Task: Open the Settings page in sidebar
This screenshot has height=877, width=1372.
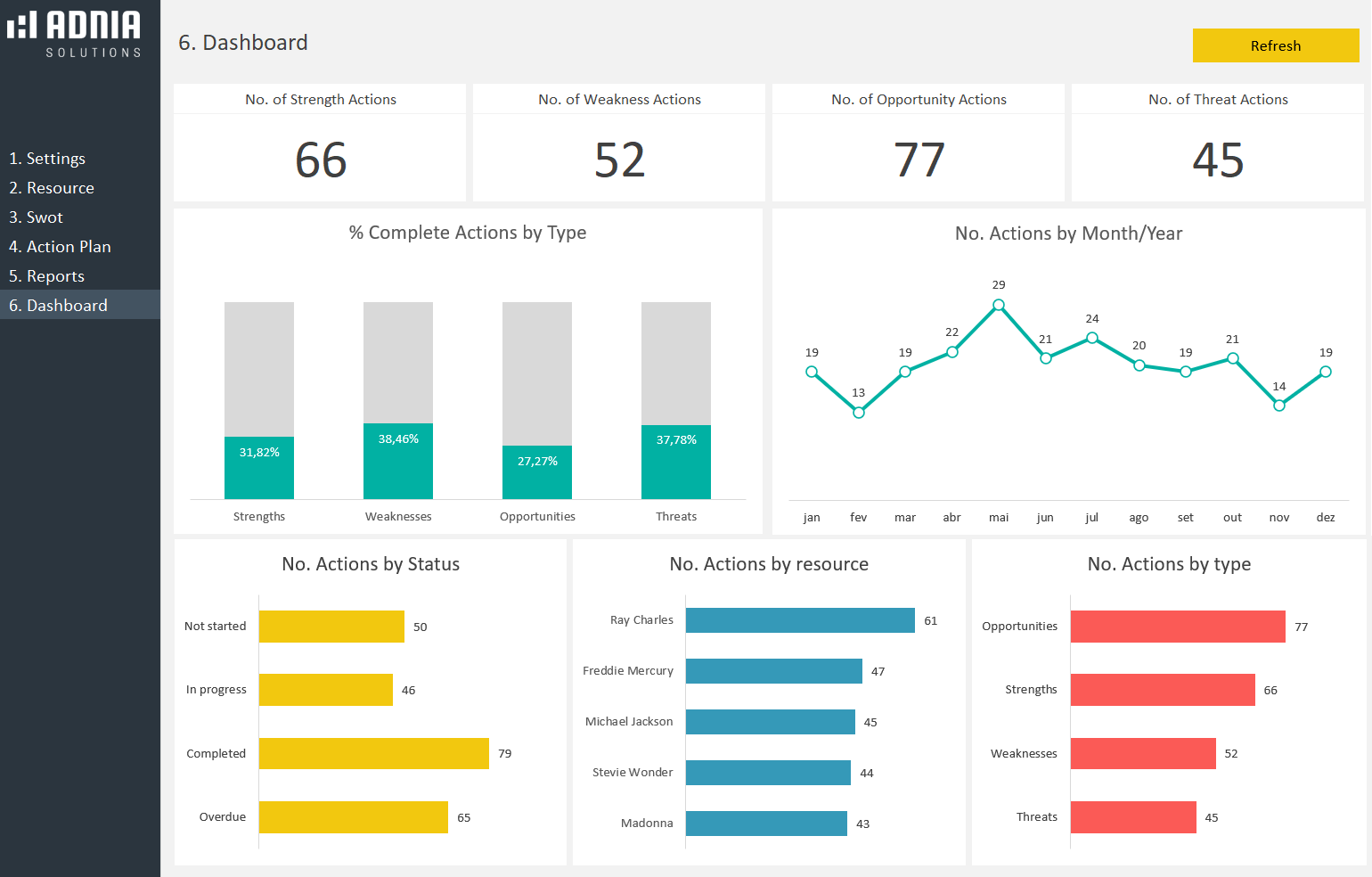Action: pyautogui.click(x=47, y=159)
